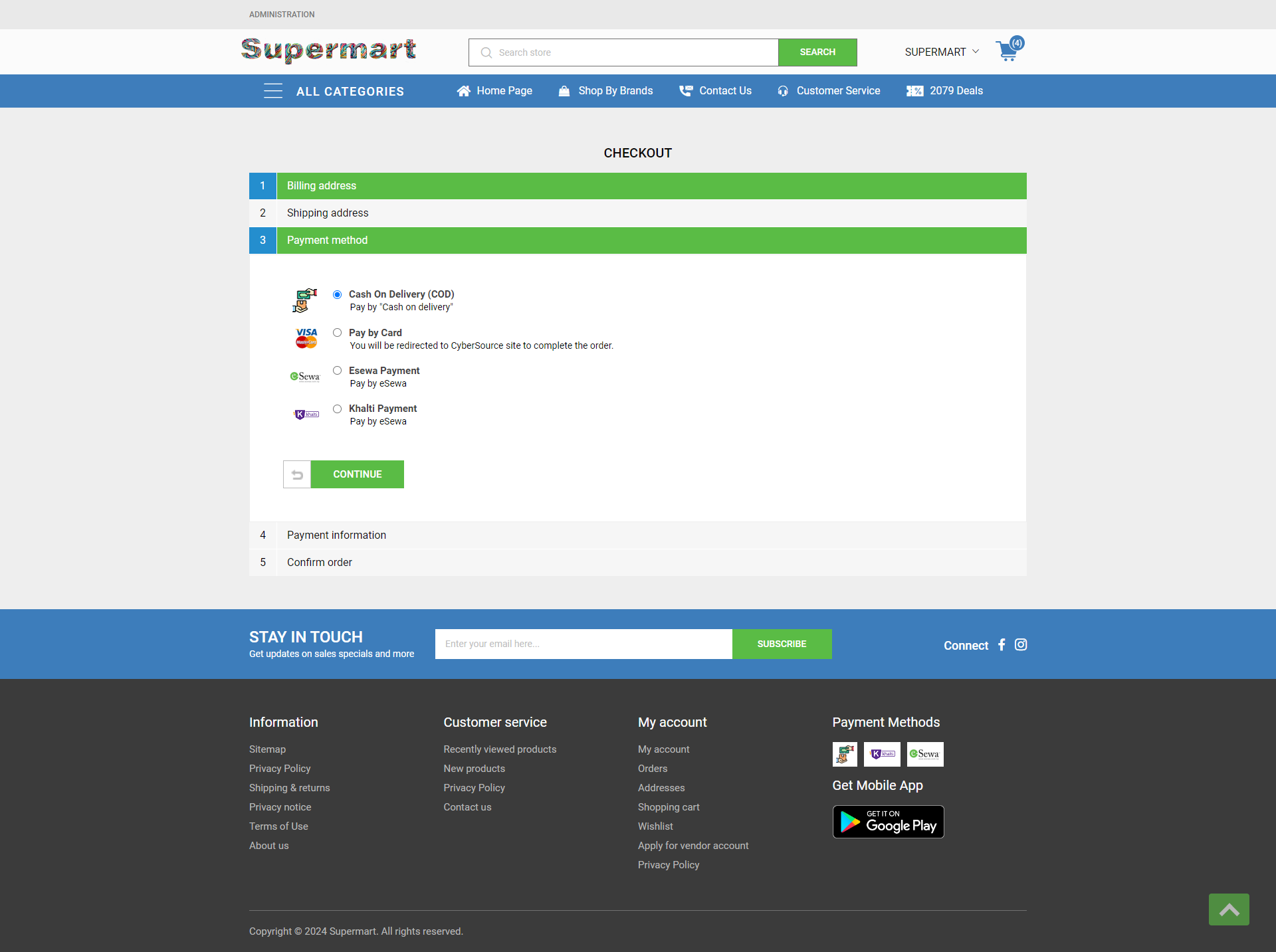Open Orders link under My account

tap(653, 769)
